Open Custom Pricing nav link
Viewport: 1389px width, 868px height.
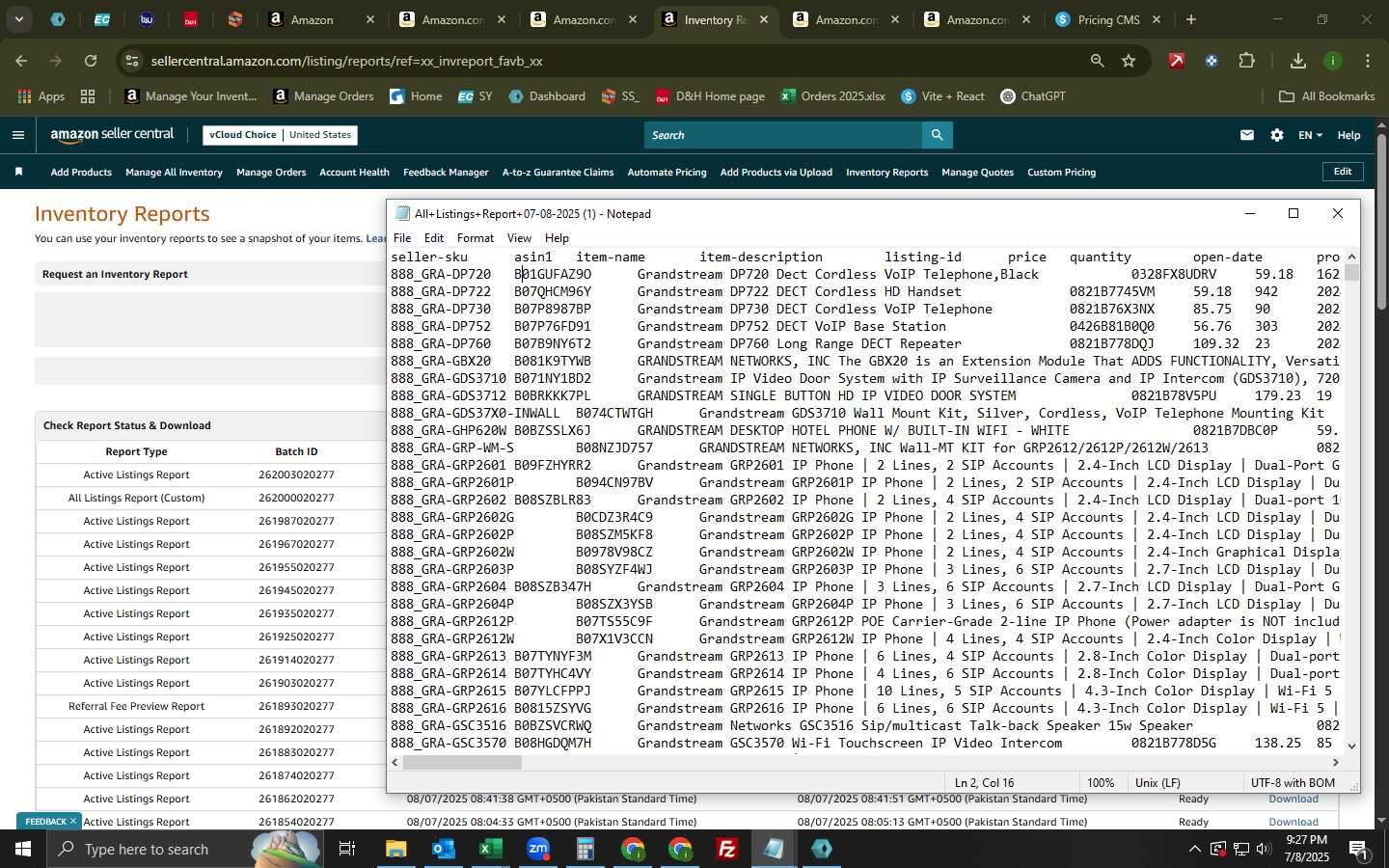(x=1061, y=173)
